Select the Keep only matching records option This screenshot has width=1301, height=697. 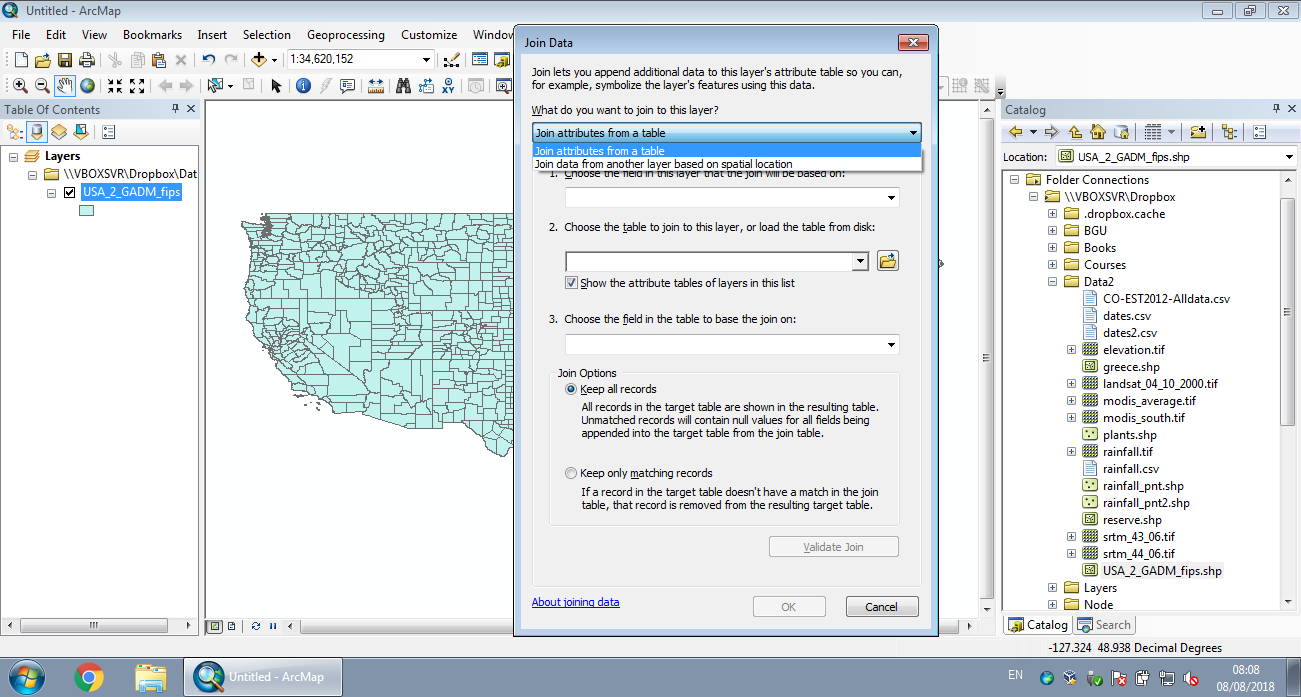[x=570, y=473]
